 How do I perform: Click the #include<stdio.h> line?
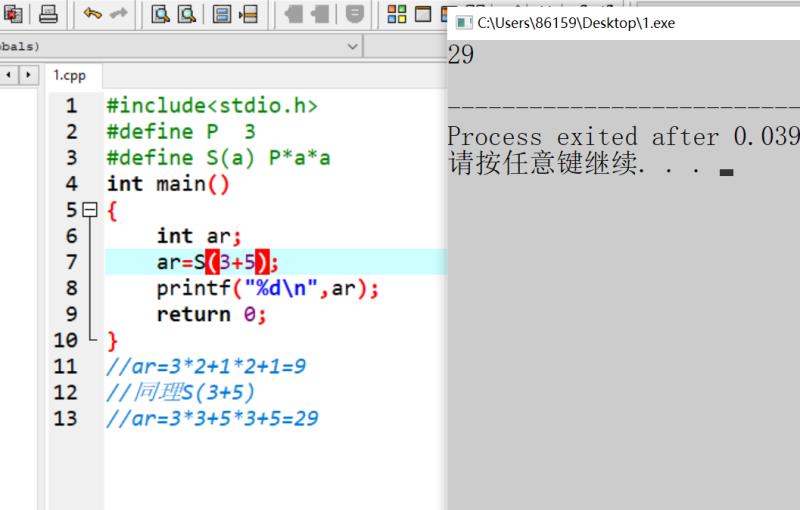[x=212, y=106]
